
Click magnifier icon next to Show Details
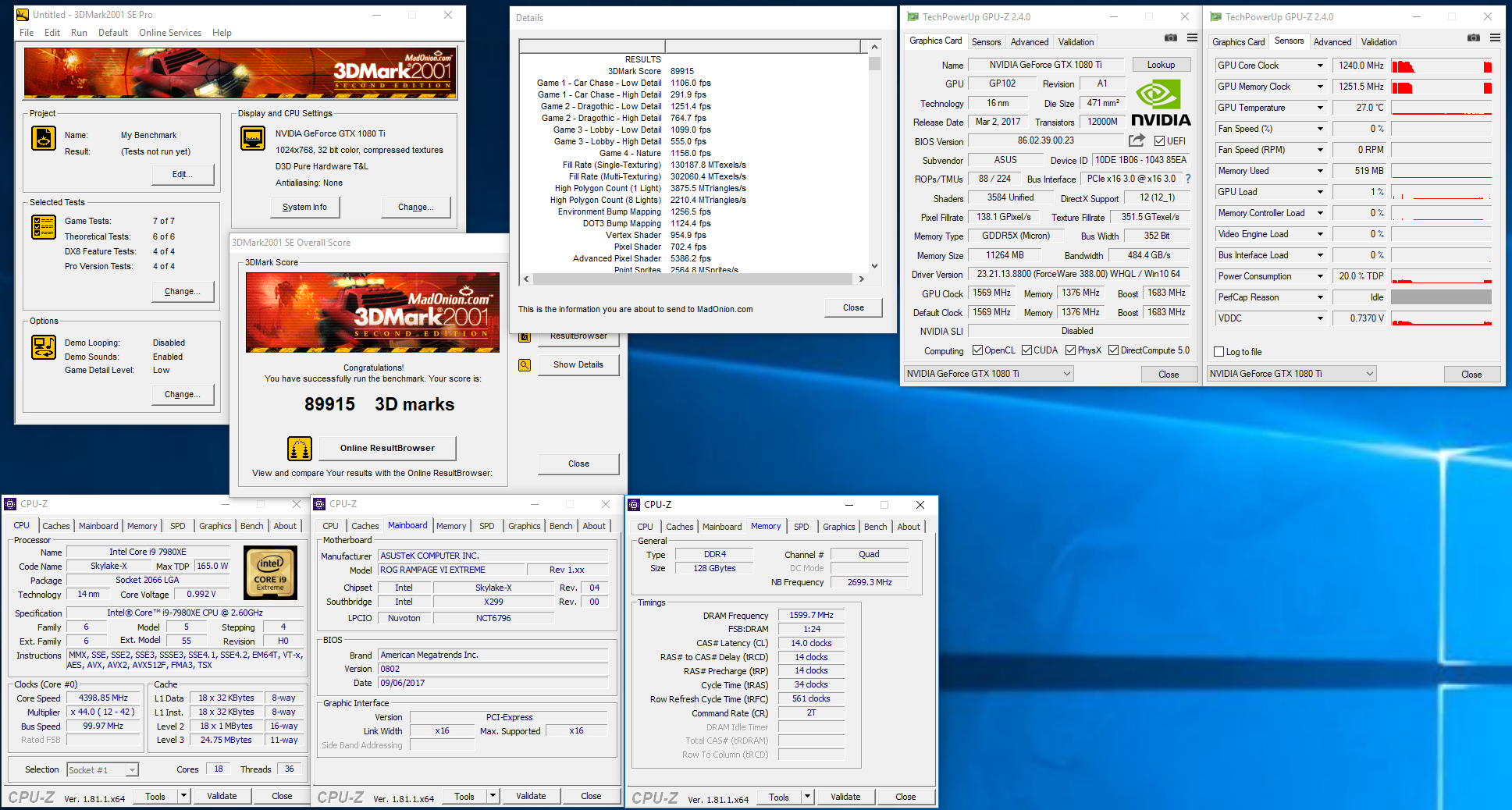(x=525, y=364)
